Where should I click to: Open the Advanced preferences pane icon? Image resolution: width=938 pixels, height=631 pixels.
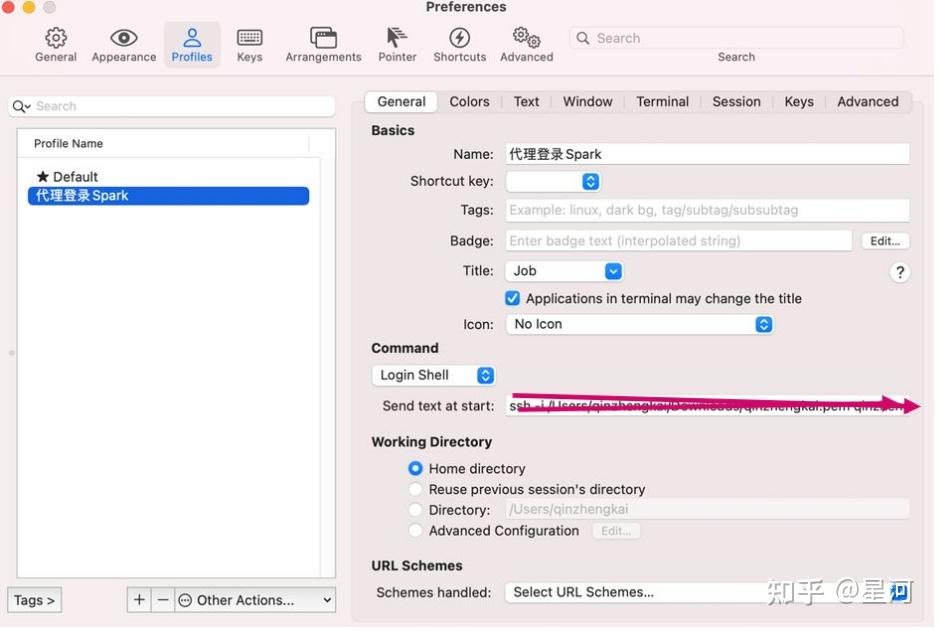tap(525, 44)
